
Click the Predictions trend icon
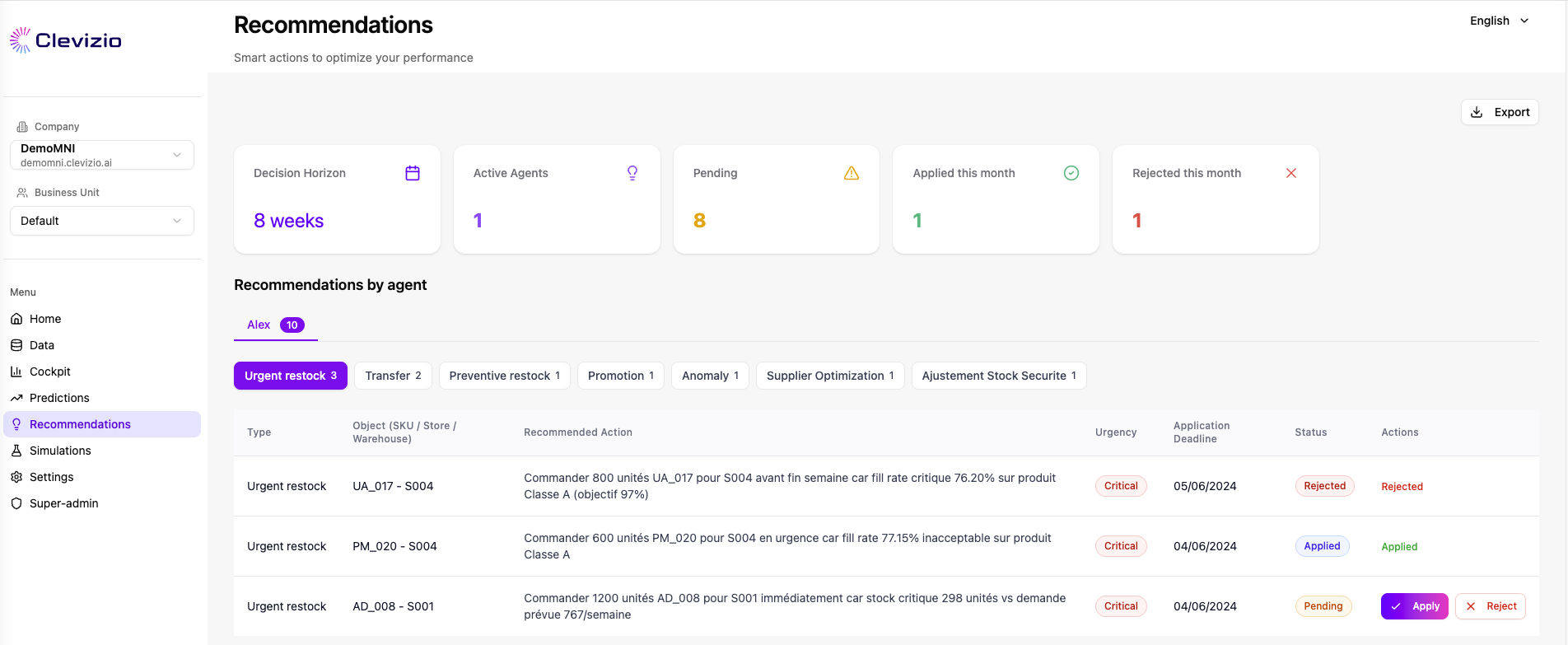point(16,398)
